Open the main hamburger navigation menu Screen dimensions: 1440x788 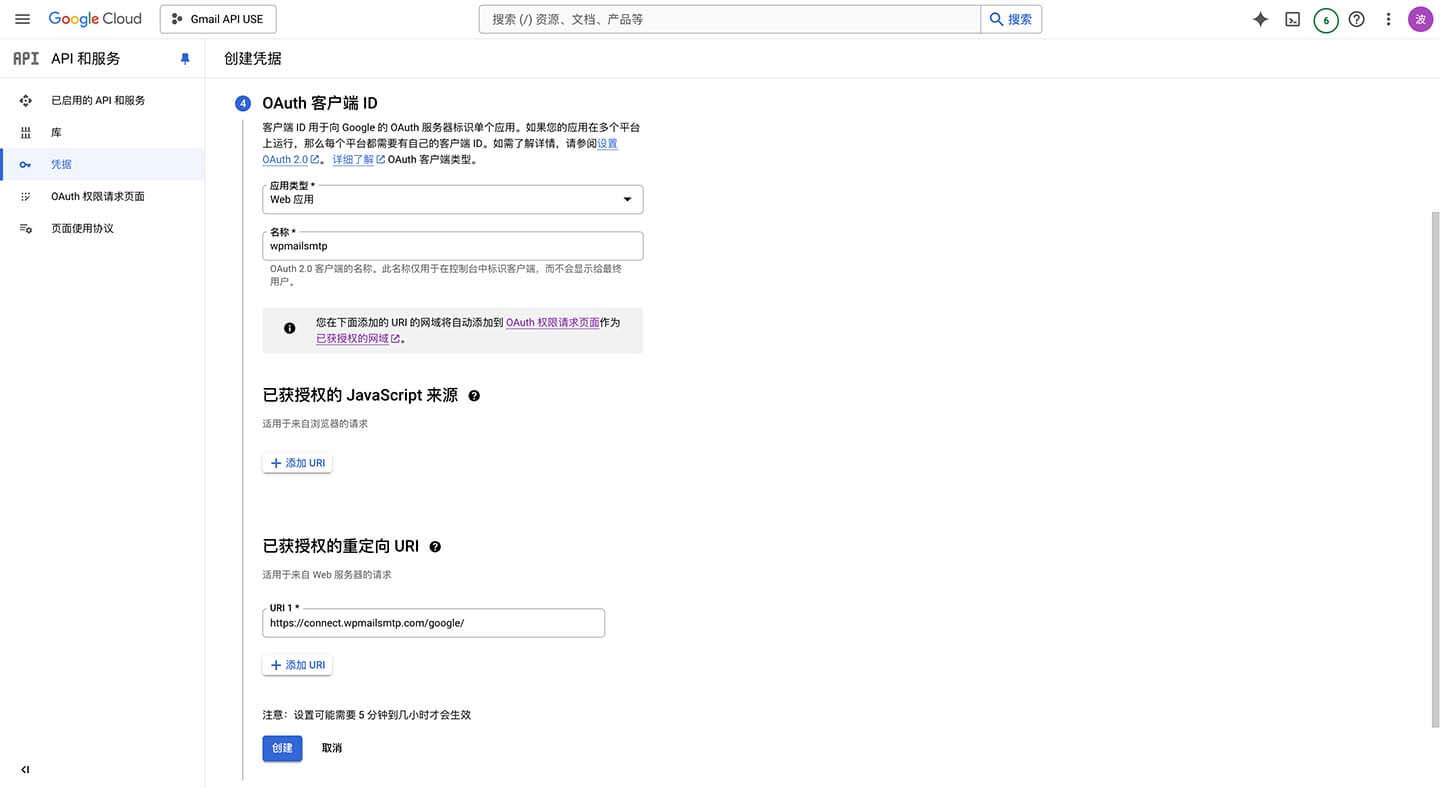(x=22, y=19)
